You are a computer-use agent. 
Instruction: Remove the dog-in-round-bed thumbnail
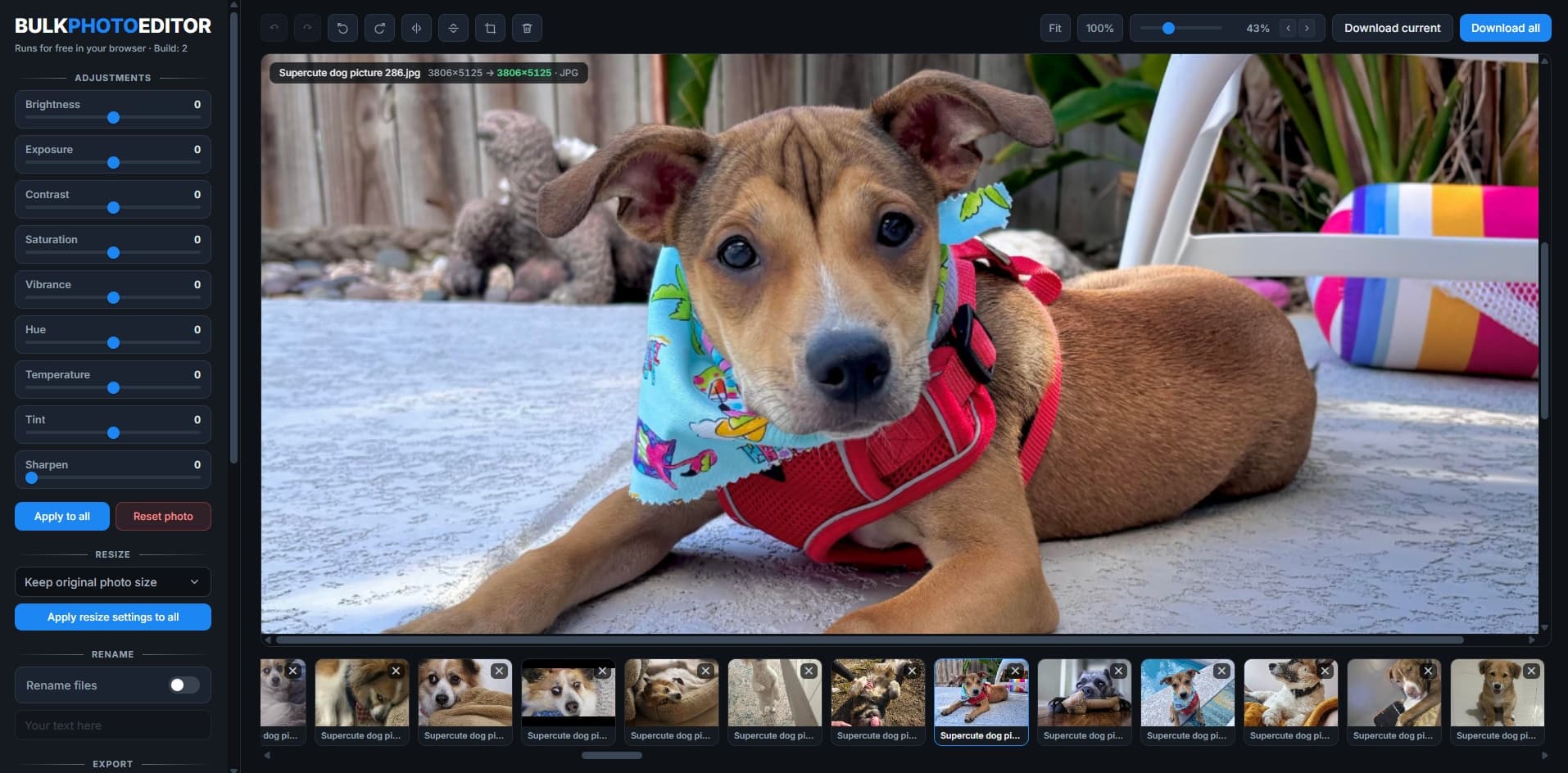tap(705, 671)
